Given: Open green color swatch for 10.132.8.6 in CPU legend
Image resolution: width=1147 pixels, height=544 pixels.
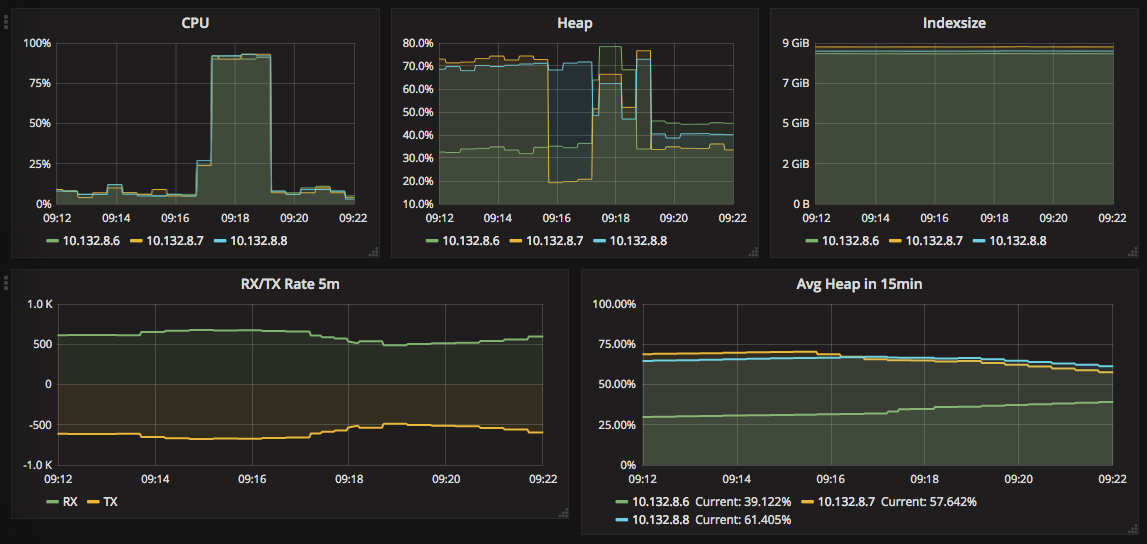Looking at the screenshot, I should point(51,241).
